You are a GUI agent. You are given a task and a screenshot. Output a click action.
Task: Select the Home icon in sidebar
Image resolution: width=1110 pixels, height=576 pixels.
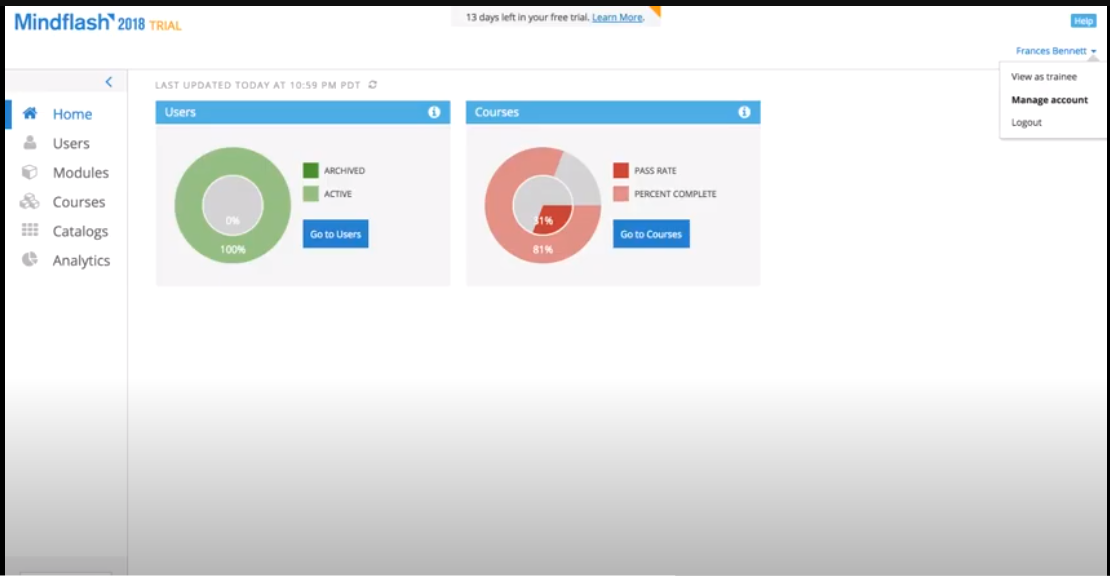(x=30, y=113)
